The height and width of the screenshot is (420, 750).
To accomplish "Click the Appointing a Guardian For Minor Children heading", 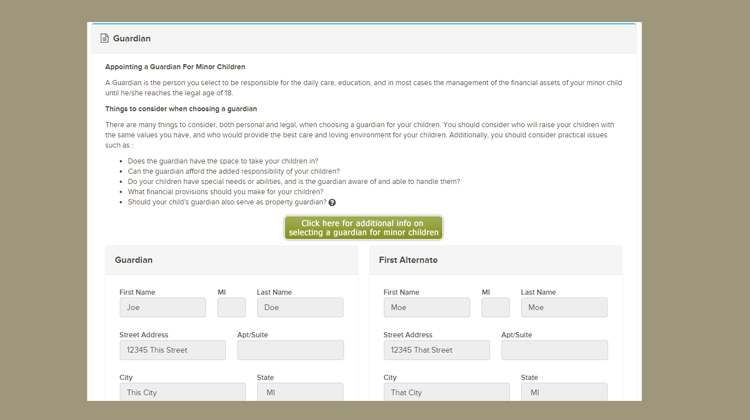I will click(x=175, y=67).
